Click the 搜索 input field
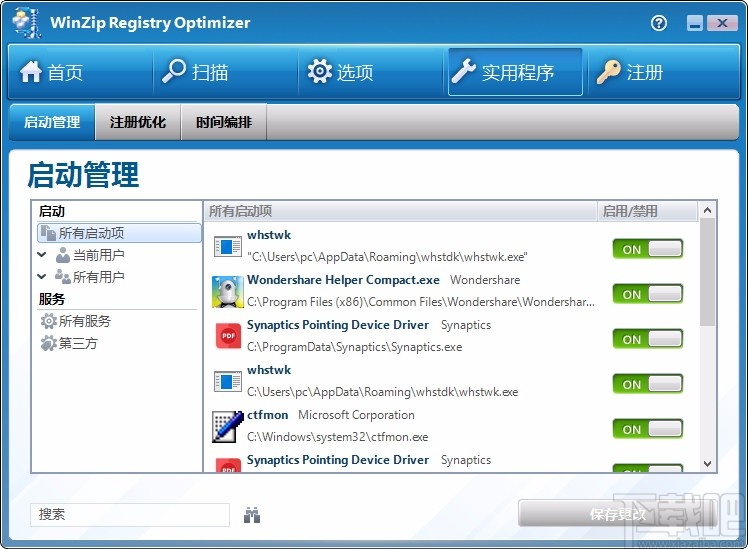748x549 pixels. click(x=130, y=515)
